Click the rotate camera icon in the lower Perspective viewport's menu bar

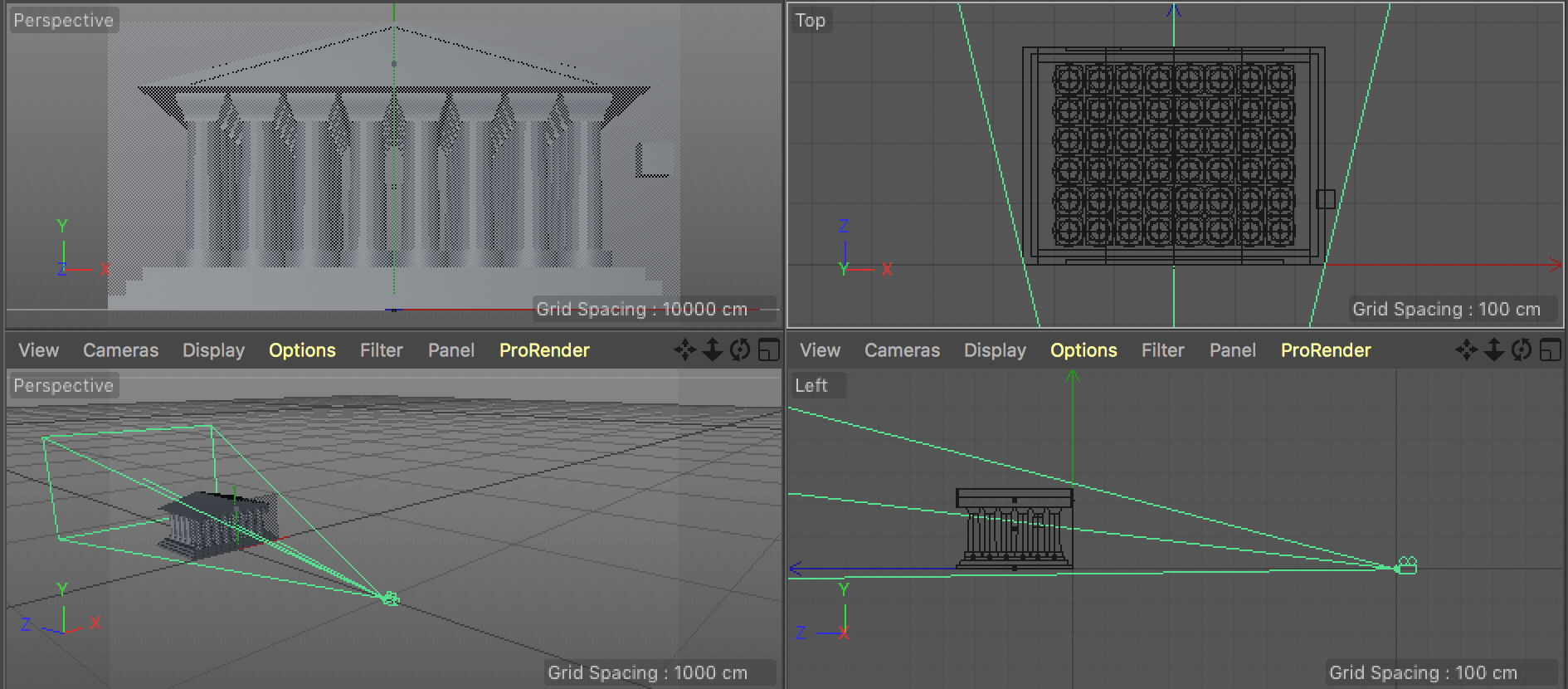[x=739, y=350]
